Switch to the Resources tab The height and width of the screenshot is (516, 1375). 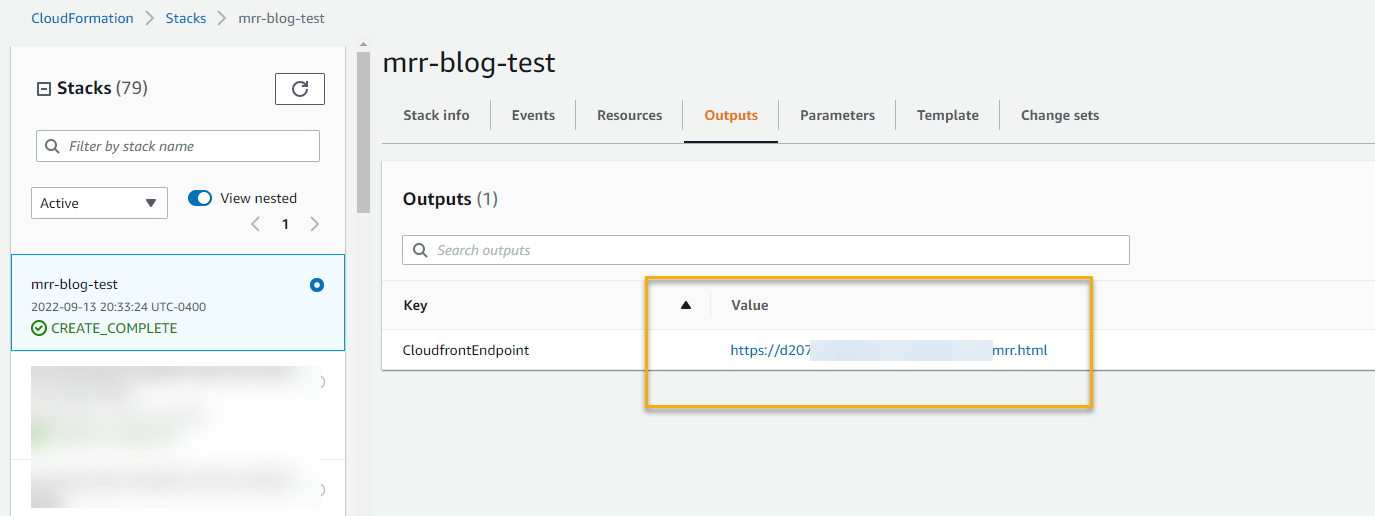629,115
